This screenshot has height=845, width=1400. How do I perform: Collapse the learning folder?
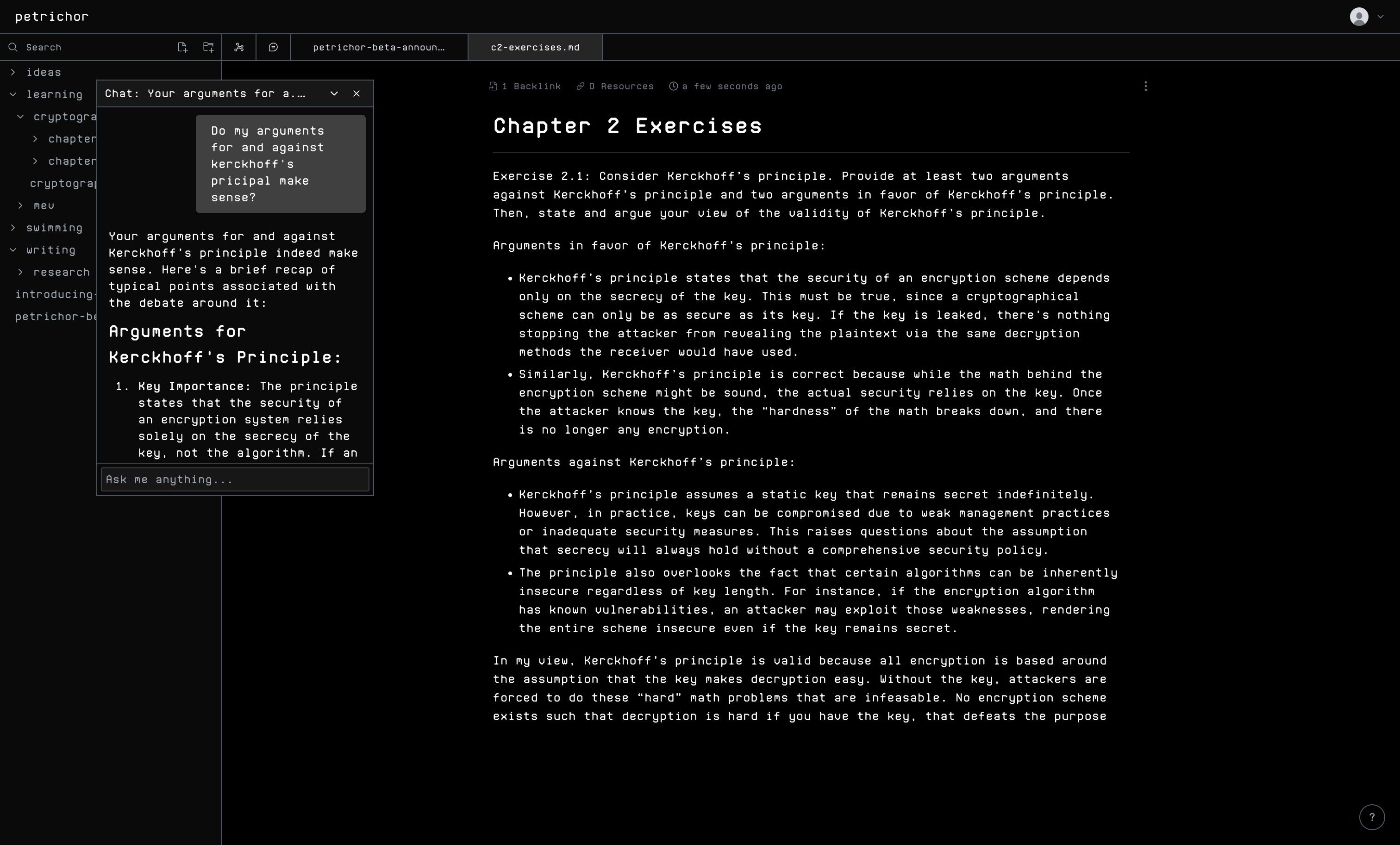point(13,94)
